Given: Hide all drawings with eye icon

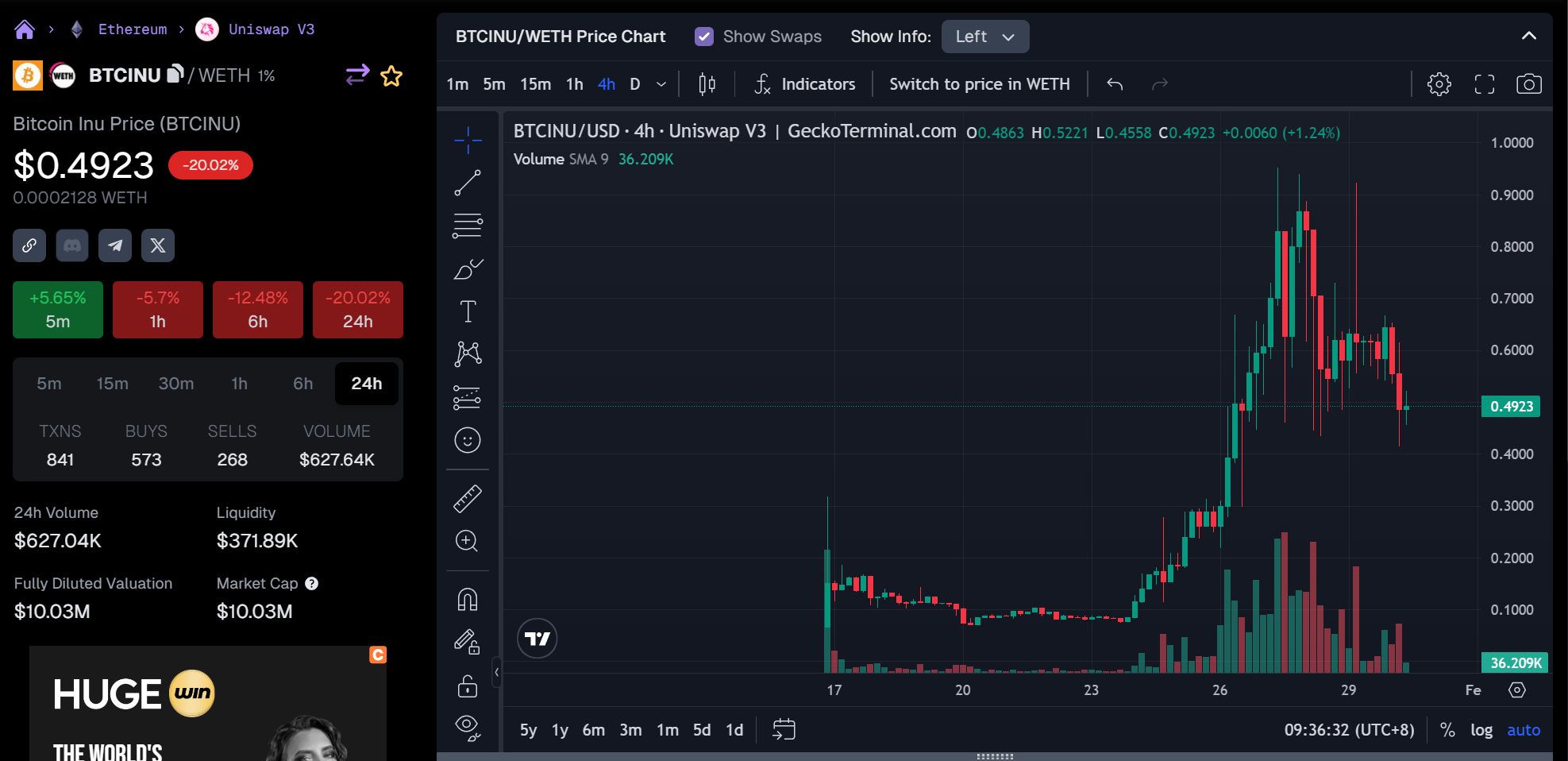Looking at the screenshot, I should click(x=468, y=728).
